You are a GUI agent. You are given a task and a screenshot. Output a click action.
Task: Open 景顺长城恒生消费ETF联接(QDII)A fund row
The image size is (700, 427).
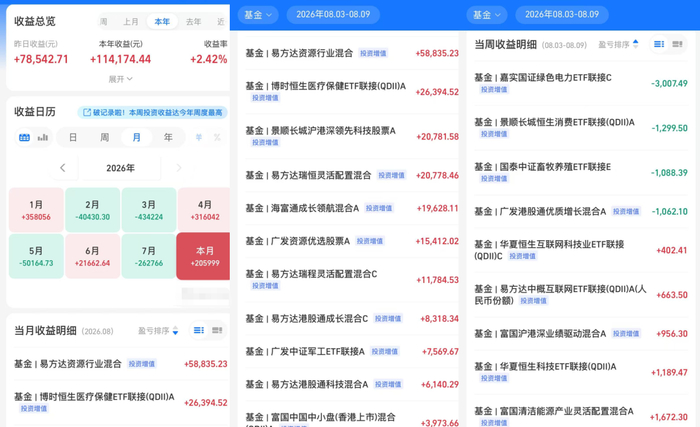581,128
